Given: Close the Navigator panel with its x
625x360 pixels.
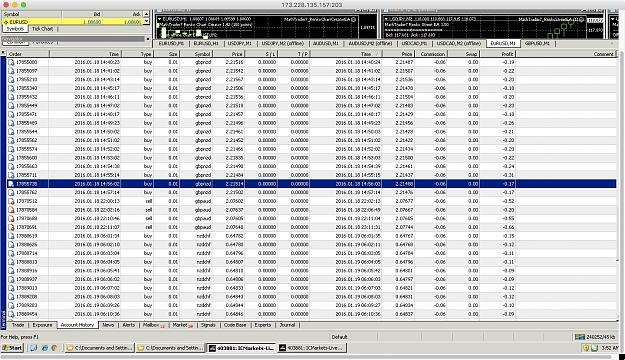Looking at the screenshot, I should click(x=148, y=39).
